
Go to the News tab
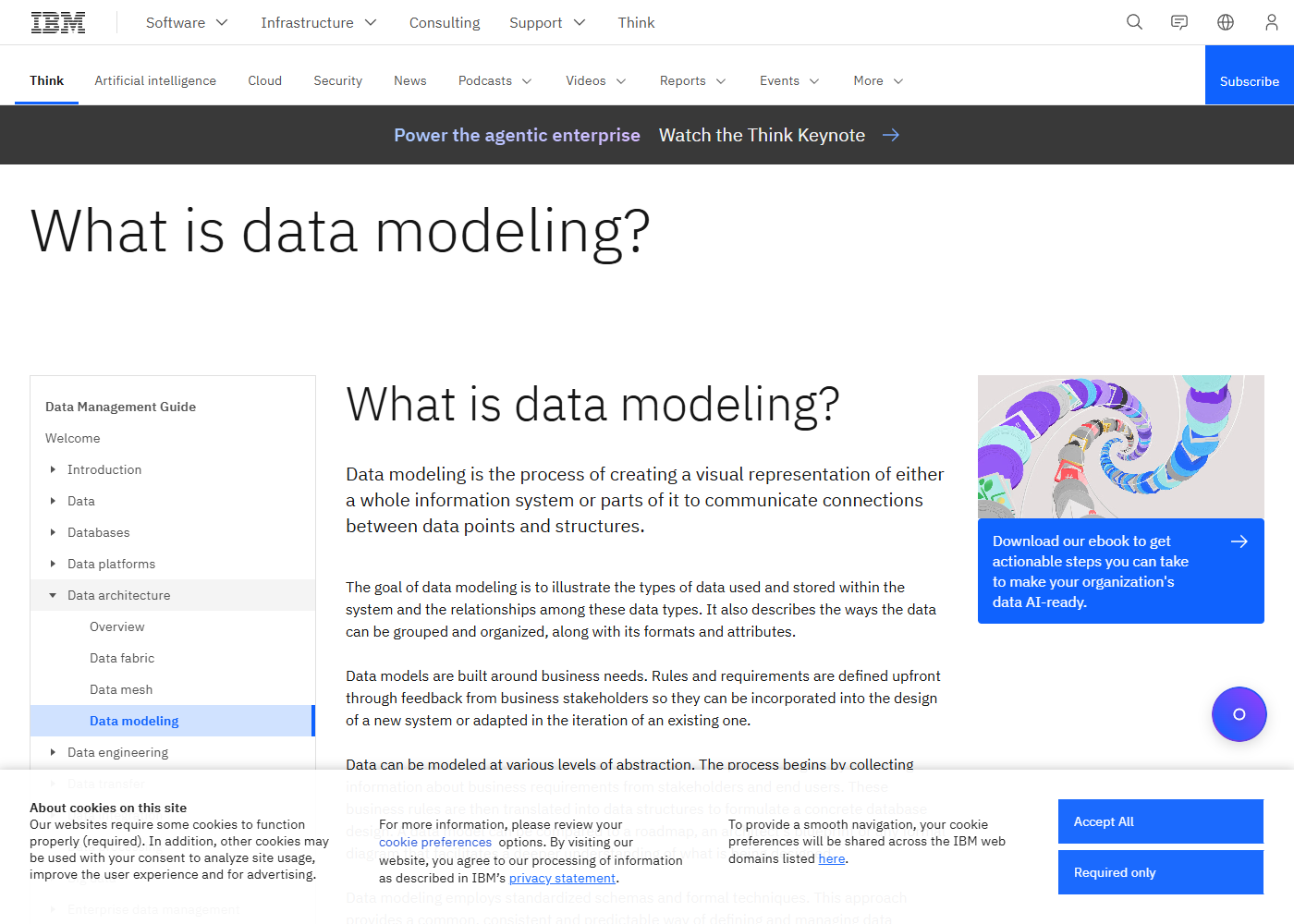pos(410,81)
